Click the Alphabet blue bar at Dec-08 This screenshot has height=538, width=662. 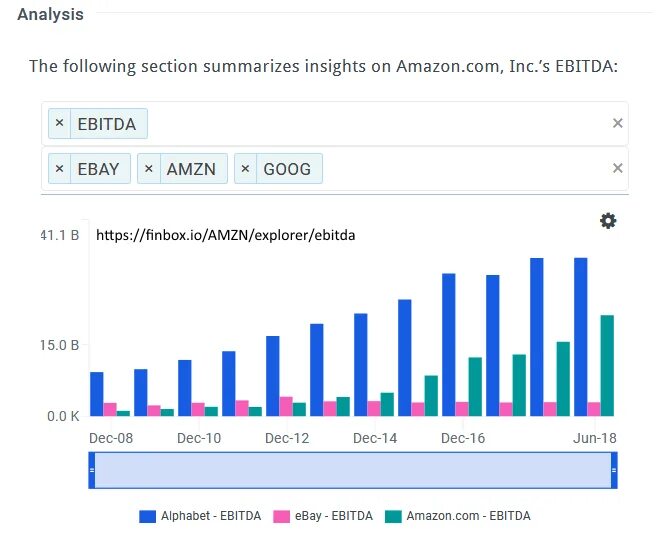pos(96,394)
